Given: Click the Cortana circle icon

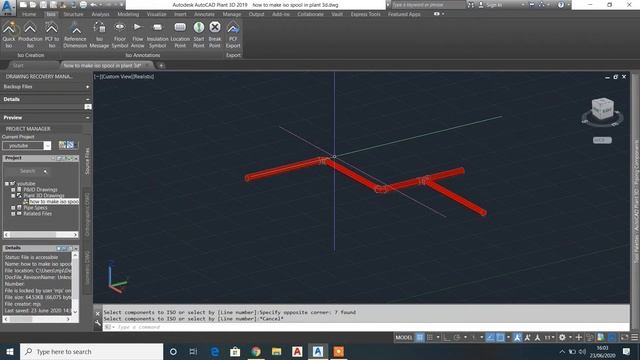Looking at the screenshot, I should [173, 351].
